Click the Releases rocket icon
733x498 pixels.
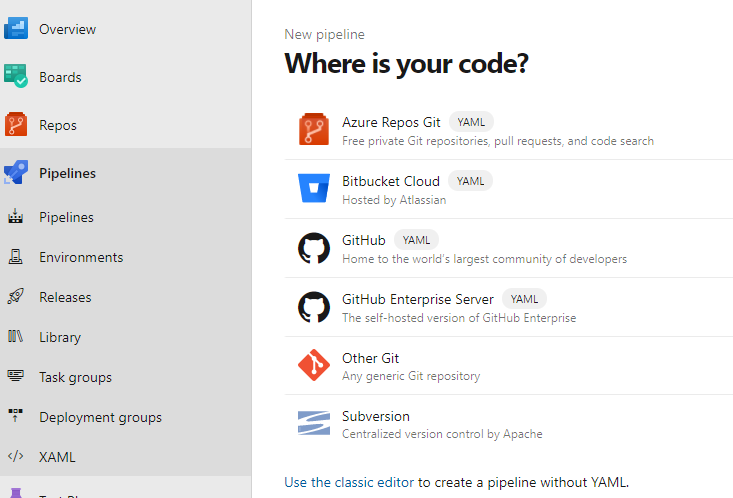pos(16,297)
